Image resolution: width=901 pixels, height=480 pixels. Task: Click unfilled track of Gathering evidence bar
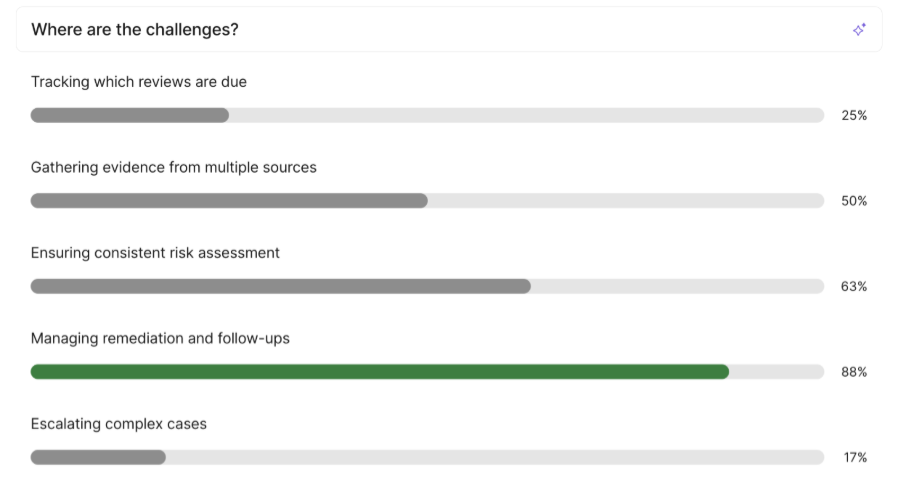point(625,201)
